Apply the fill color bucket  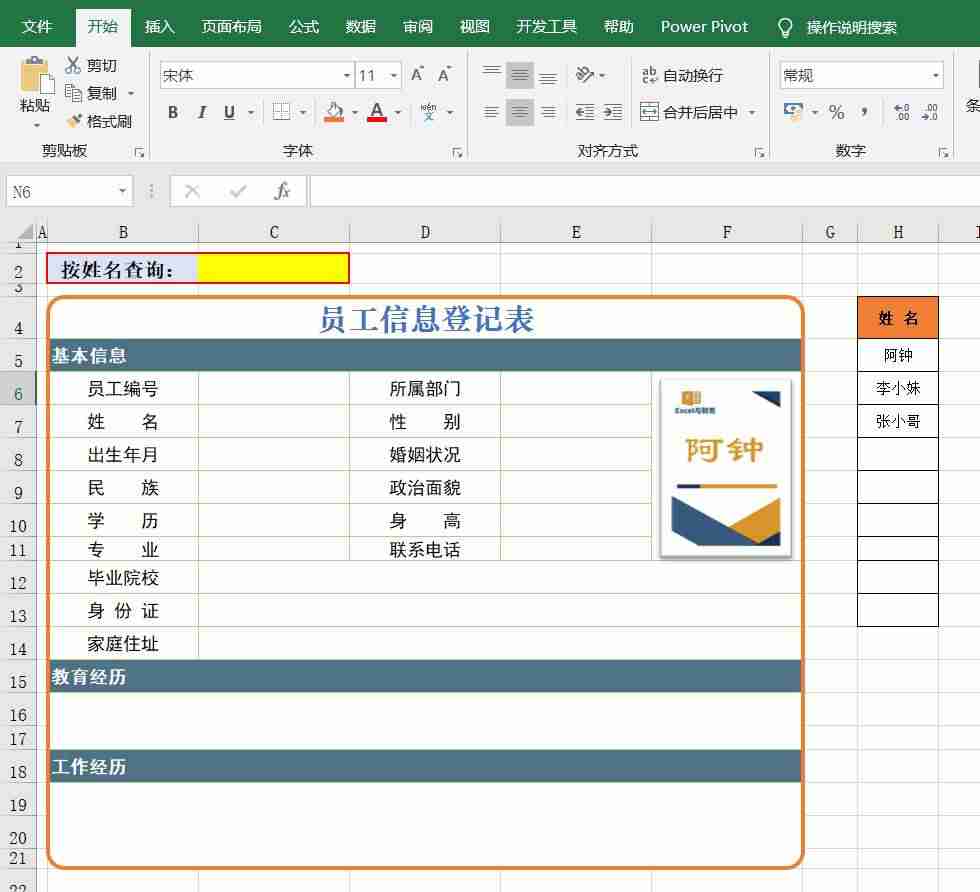(334, 113)
